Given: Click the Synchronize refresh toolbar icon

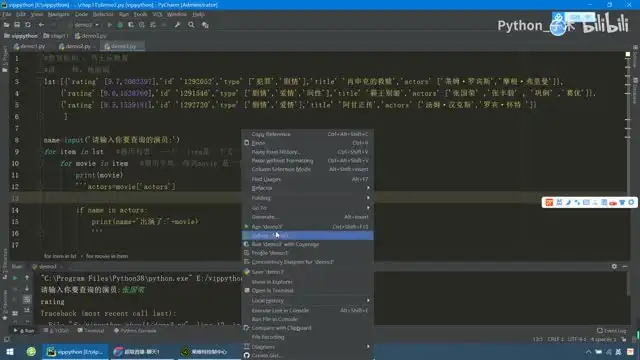Looking at the screenshot, I should pyautogui.click(x=28, y=25).
